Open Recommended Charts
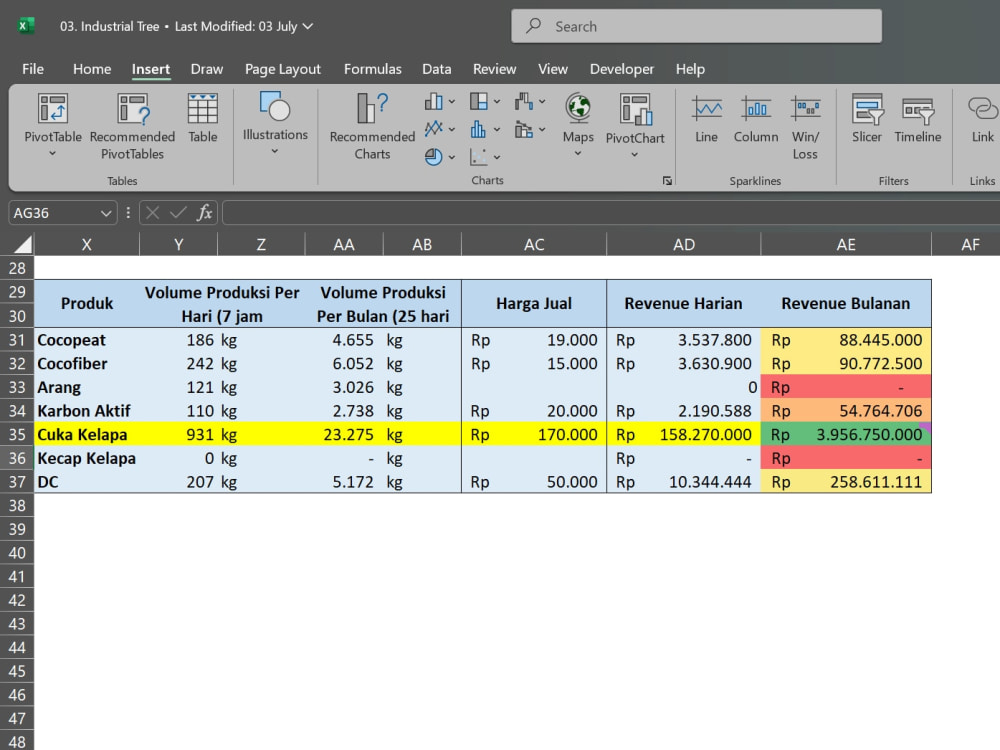The height and width of the screenshot is (750, 1000). [372, 126]
